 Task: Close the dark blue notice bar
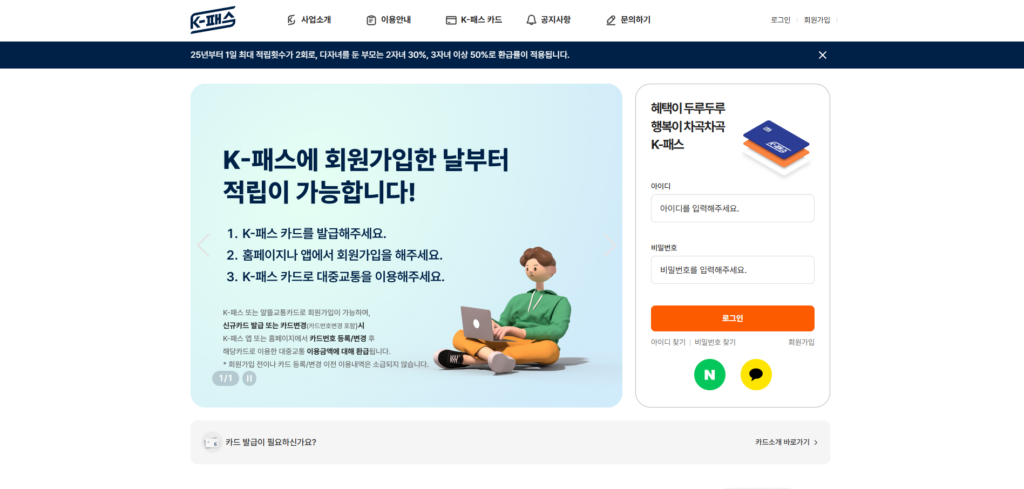[x=822, y=55]
